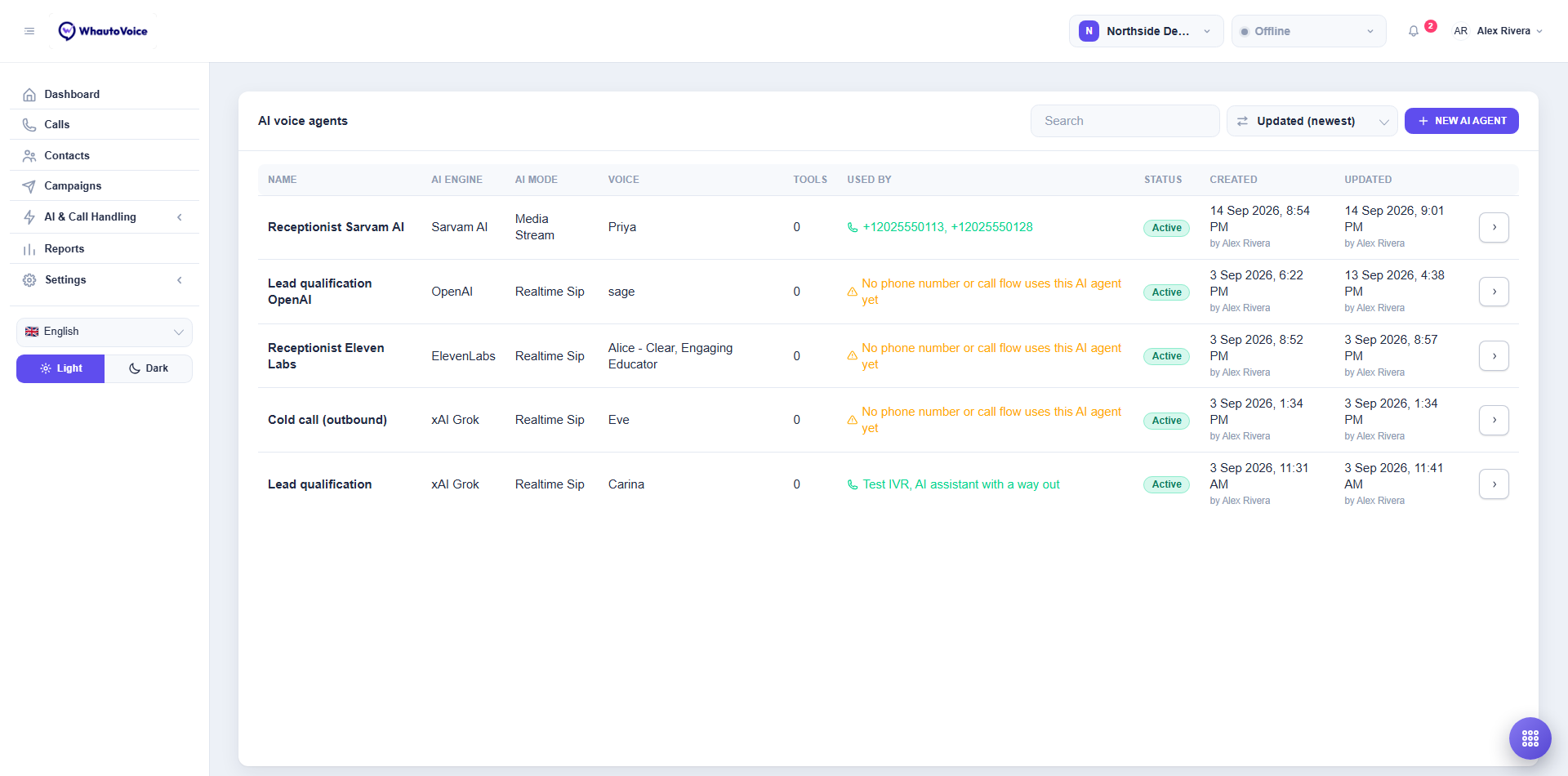Image resolution: width=1568 pixels, height=776 pixels.
Task: Click the Campaigns paper plane icon
Action: (x=29, y=186)
